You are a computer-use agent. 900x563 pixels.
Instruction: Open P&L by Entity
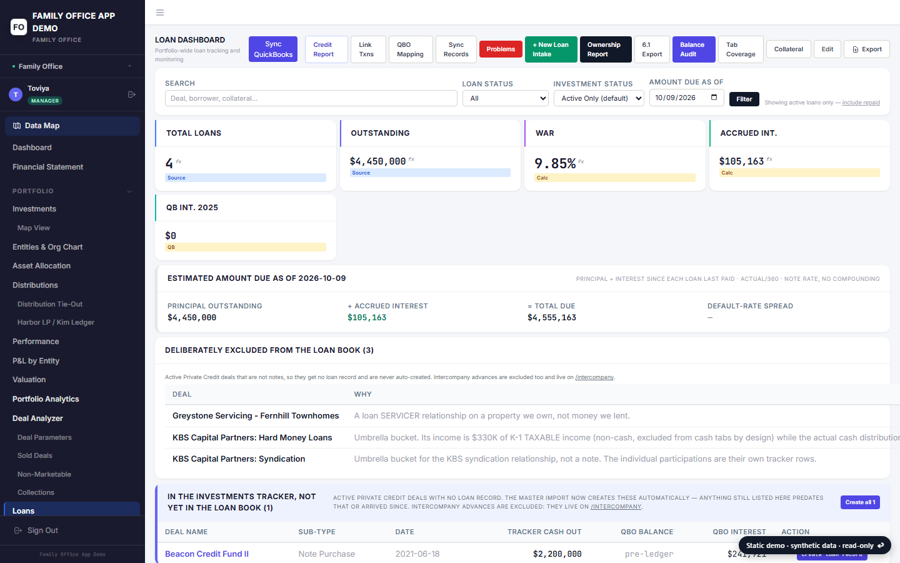click(x=36, y=361)
